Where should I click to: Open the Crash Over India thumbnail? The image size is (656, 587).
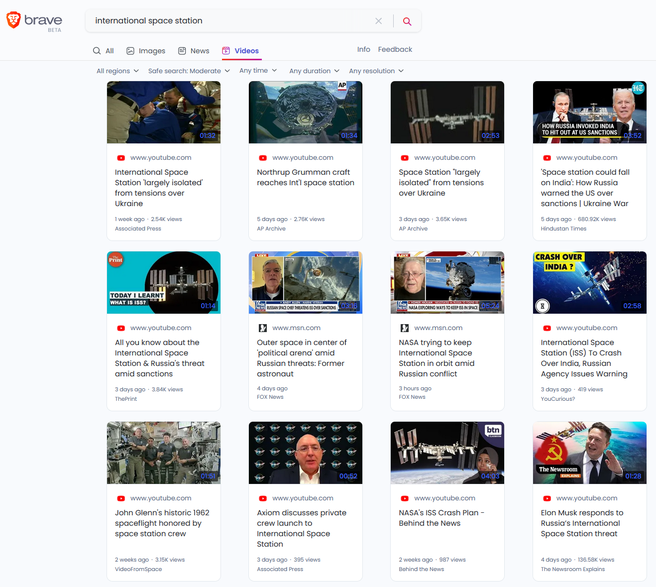click(x=589, y=282)
